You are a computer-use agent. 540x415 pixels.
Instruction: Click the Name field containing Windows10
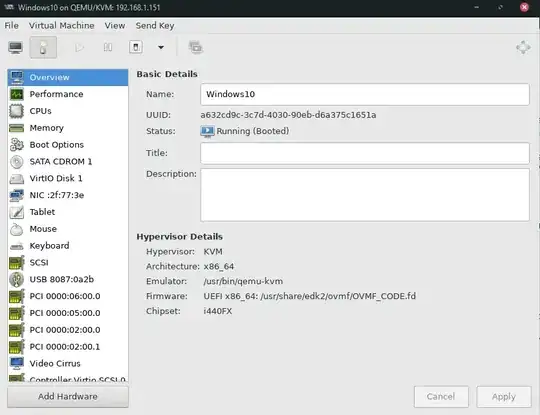365,94
